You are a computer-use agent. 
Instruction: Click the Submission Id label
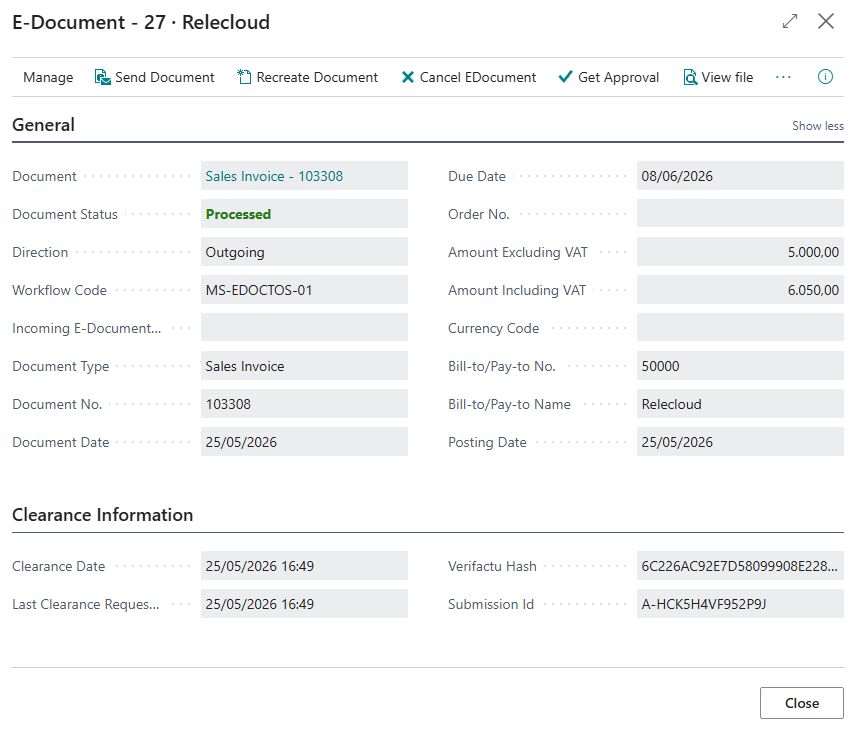(491, 604)
